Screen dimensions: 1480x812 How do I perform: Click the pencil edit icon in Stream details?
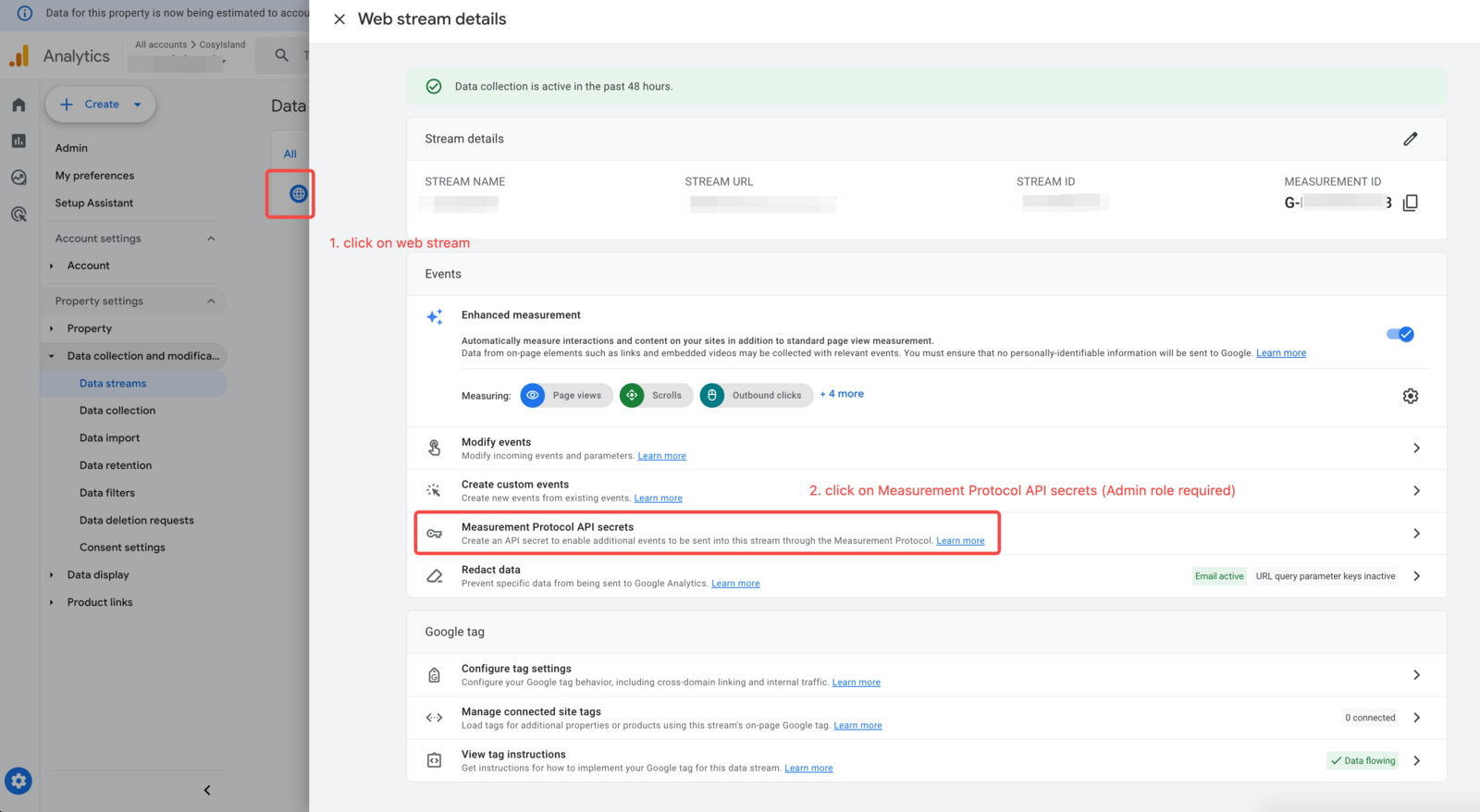[1410, 139]
